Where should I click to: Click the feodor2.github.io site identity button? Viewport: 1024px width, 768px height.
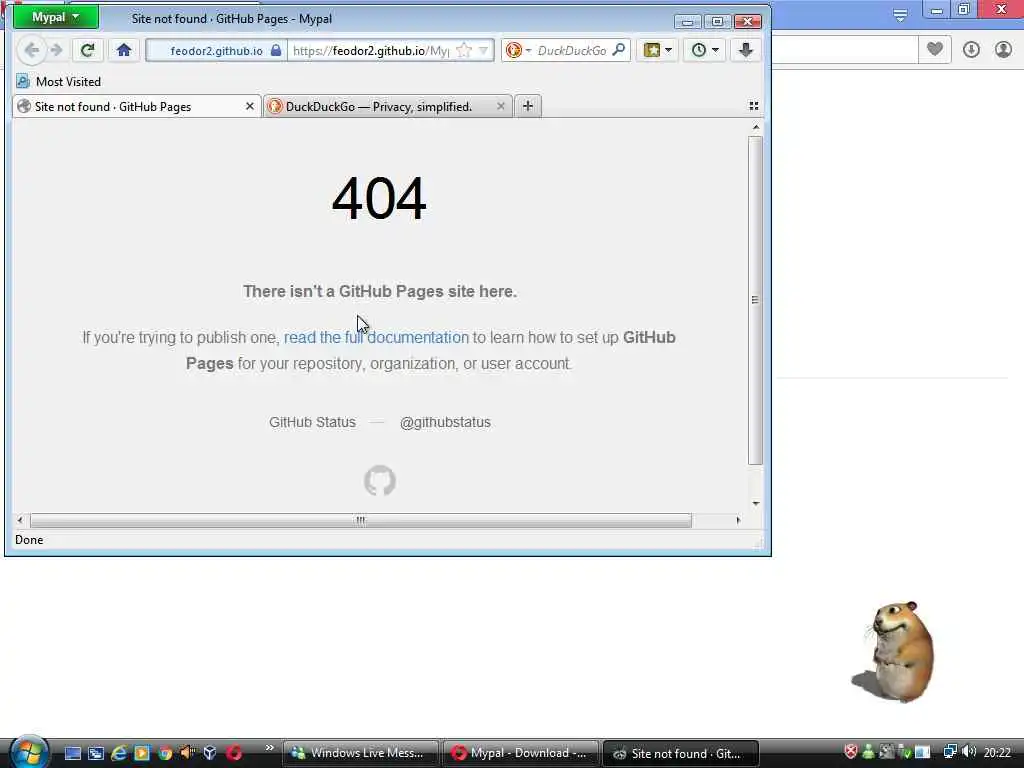(216, 51)
